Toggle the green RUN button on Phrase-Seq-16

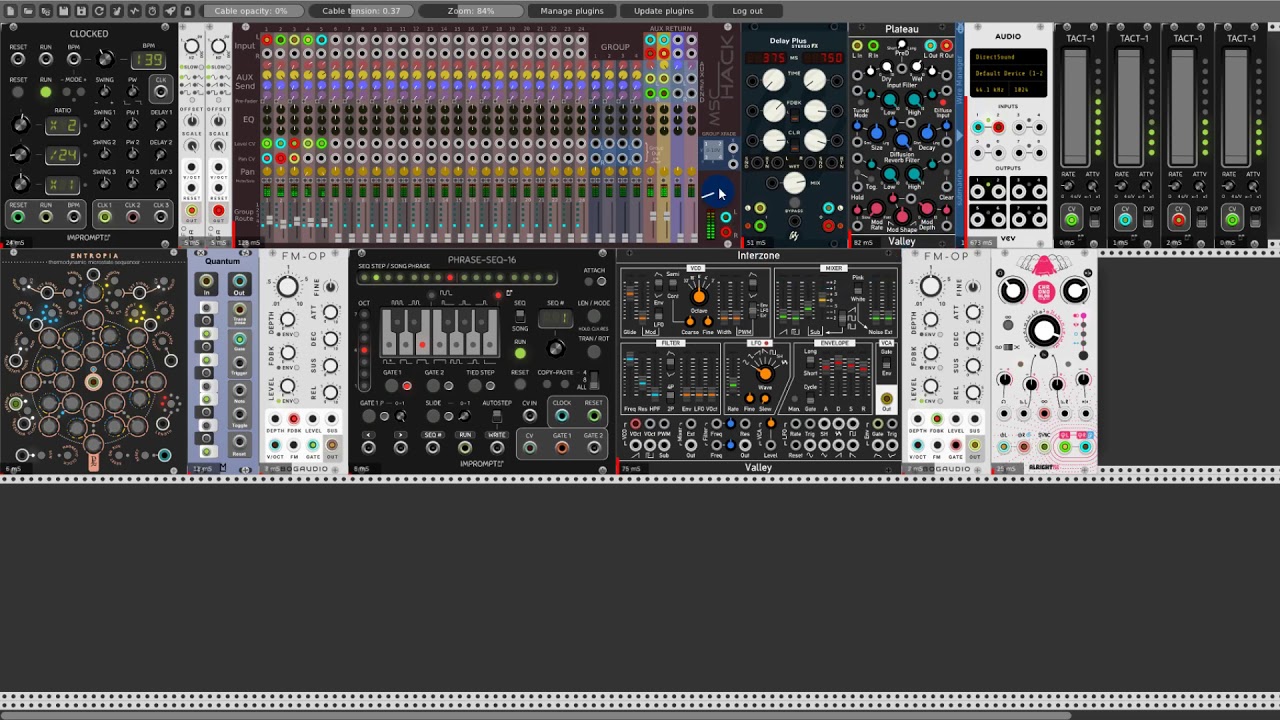click(x=520, y=353)
